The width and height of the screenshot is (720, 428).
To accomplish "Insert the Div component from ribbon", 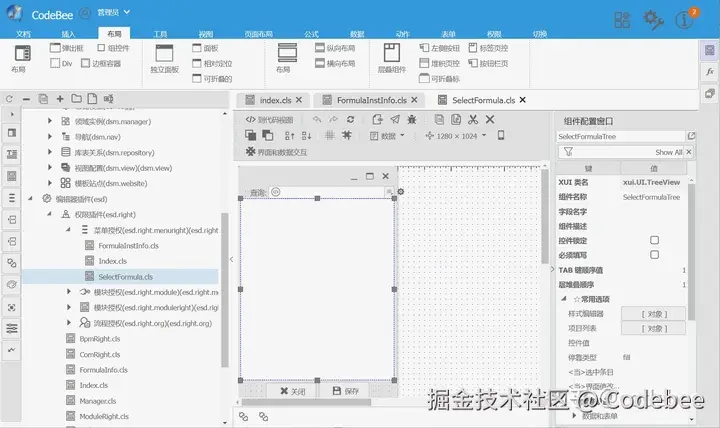I will pos(62,63).
